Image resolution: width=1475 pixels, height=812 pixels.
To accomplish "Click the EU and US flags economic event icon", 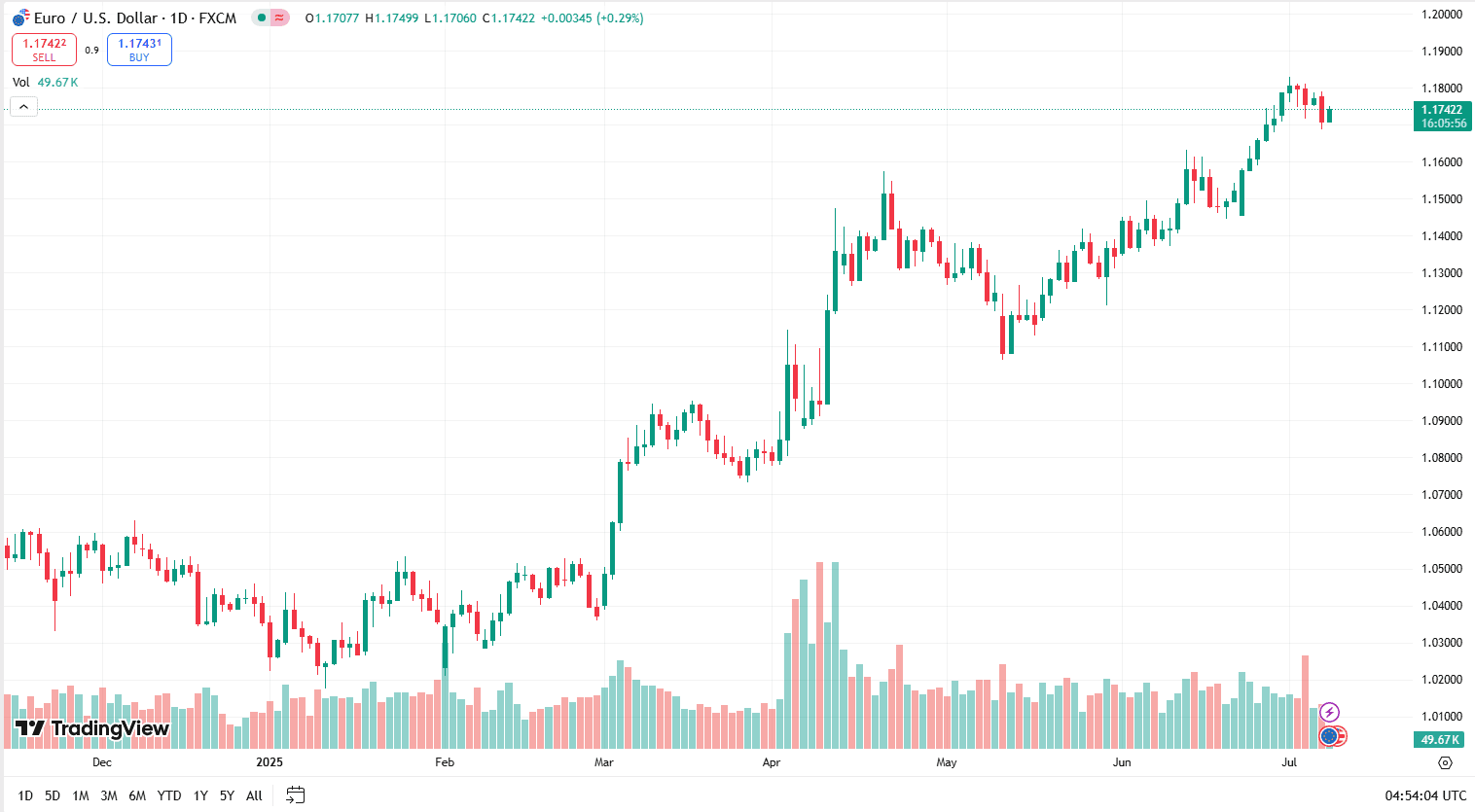I will pos(1332,736).
